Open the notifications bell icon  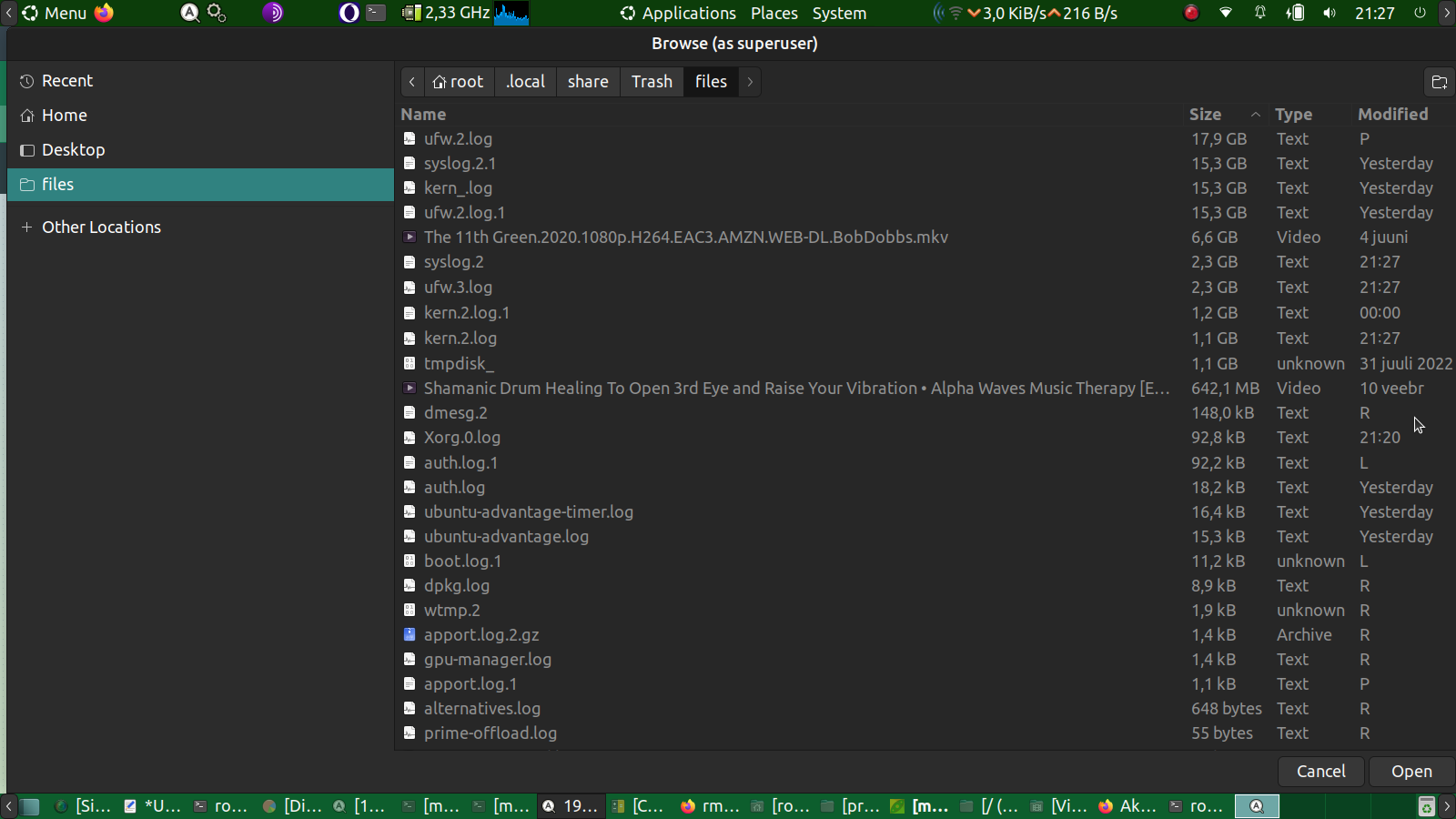[1260, 13]
